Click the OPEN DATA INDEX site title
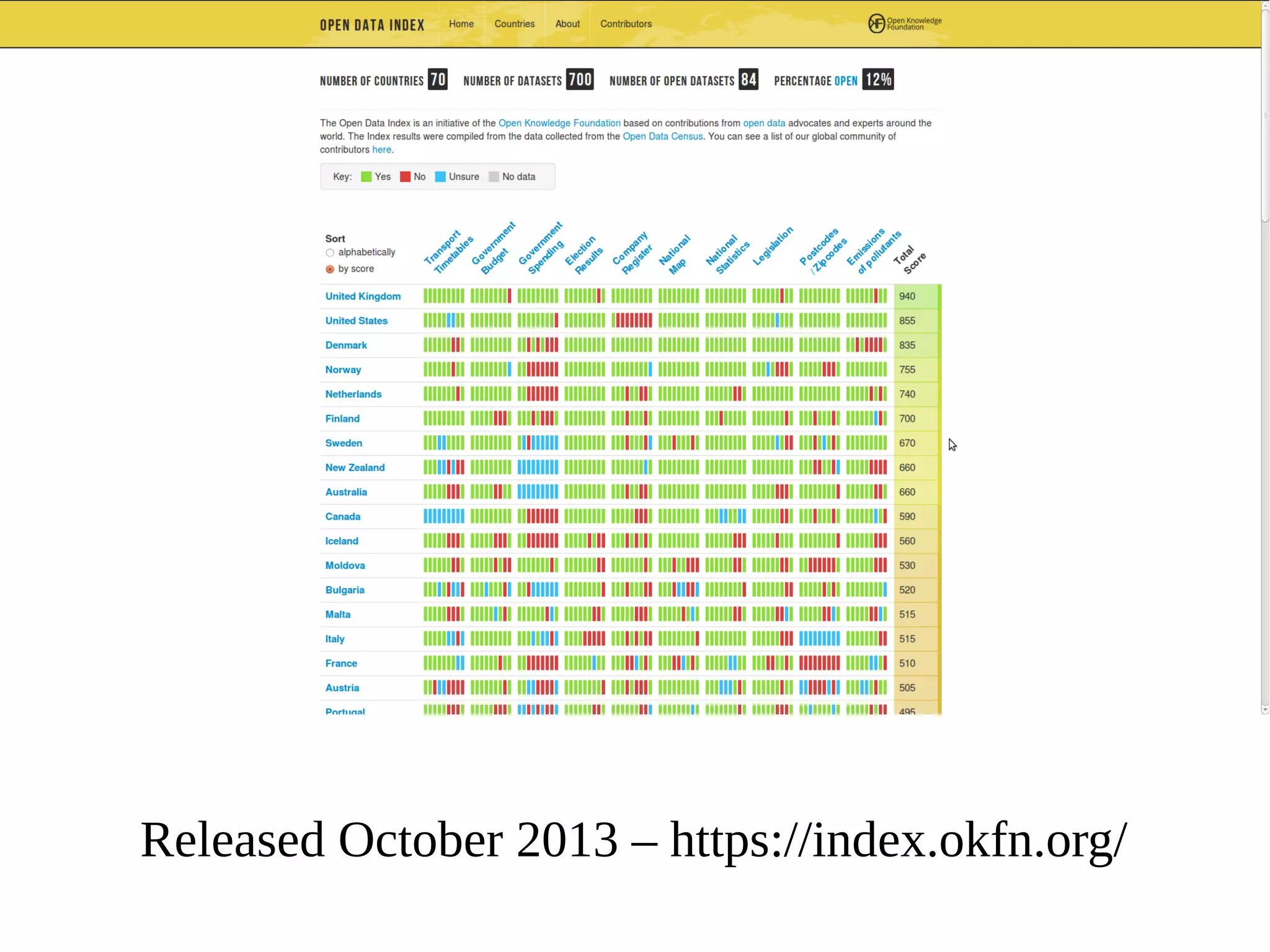Screen dimensions: 1270x952 pos(372,25)
